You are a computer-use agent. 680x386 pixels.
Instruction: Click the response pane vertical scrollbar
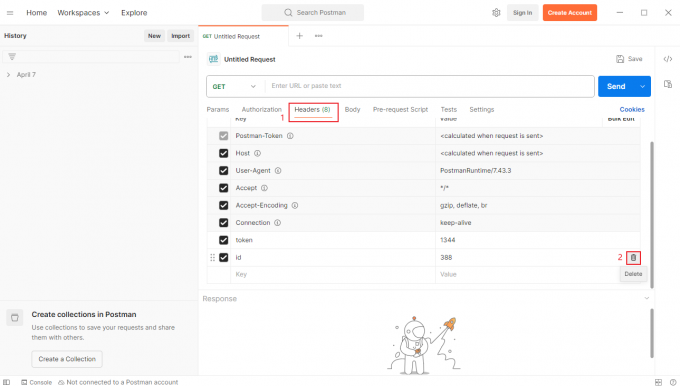click(652, 333)
